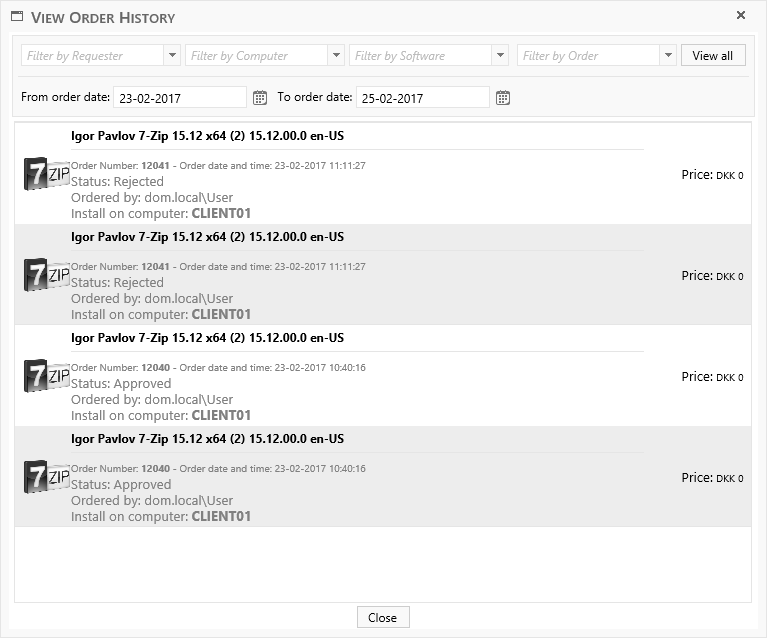This screenshot has width=767, height=638.
Task: Click the 7-Zip icon of second rejected order
Action: pyautogui.click(x=46, y=275)
